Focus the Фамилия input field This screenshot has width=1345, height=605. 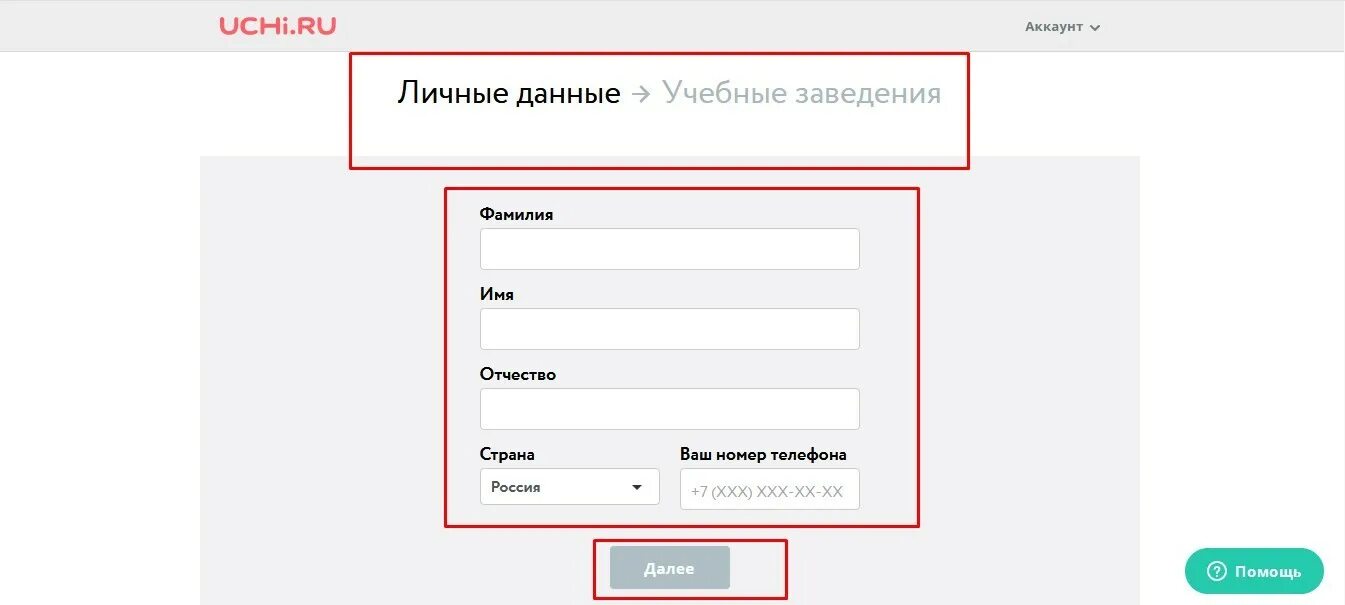pyautogui.click(x=670, y=249)
